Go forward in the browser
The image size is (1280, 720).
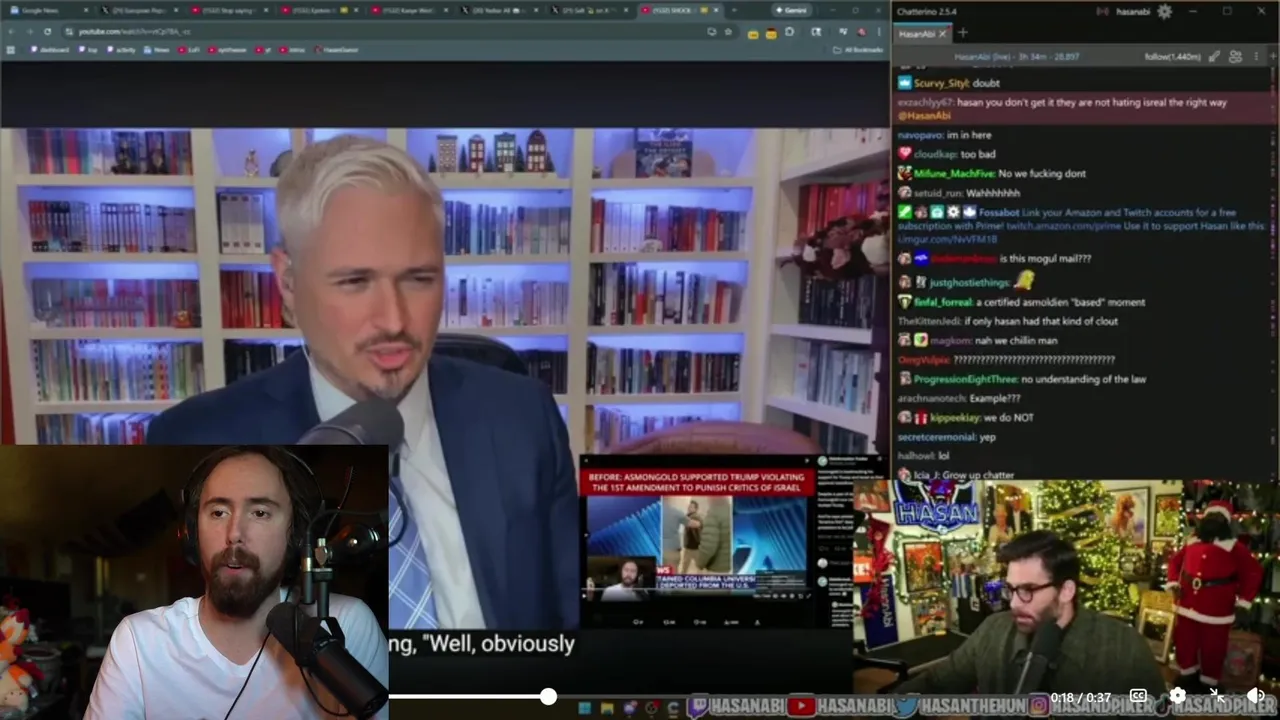29,31
